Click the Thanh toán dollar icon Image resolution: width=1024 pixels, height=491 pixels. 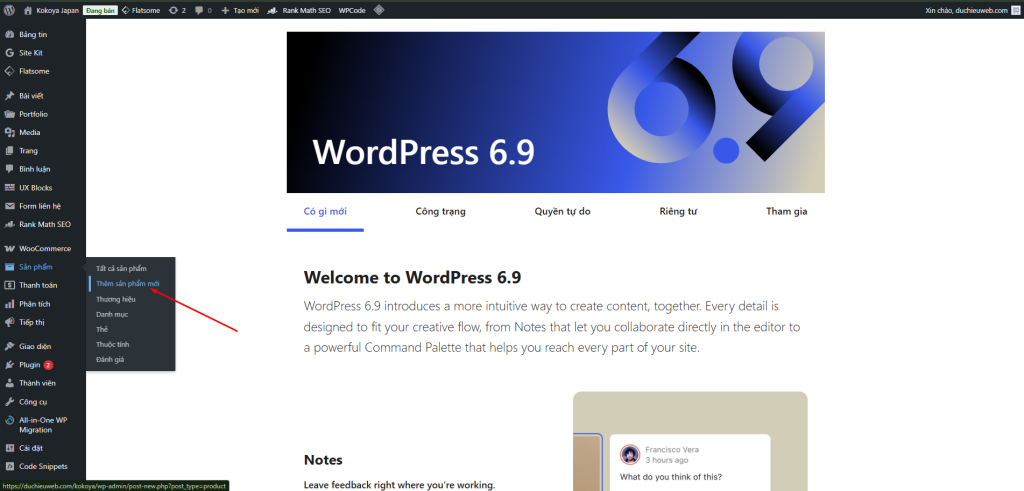9,285
